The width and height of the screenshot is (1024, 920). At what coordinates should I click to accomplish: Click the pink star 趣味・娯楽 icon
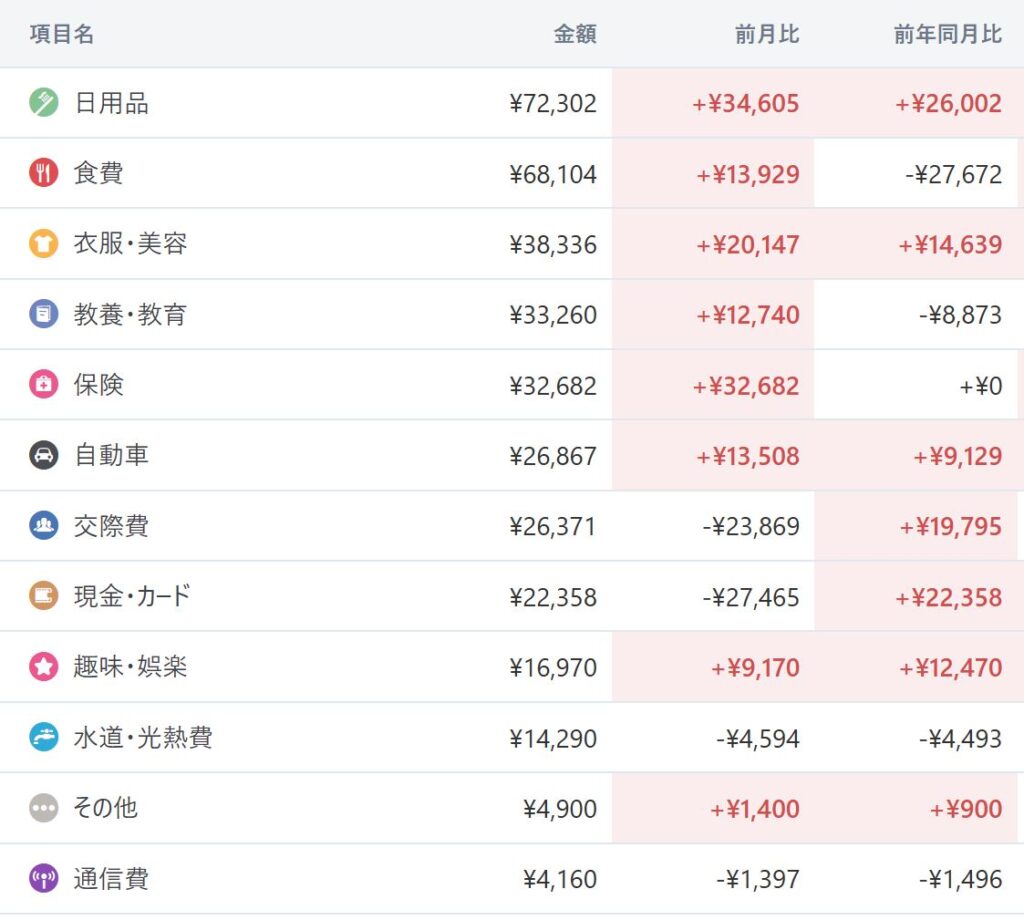(44, 667)
